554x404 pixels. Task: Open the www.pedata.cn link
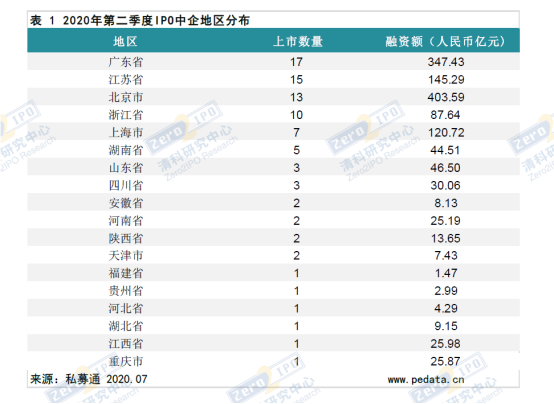tap(426, 380)
